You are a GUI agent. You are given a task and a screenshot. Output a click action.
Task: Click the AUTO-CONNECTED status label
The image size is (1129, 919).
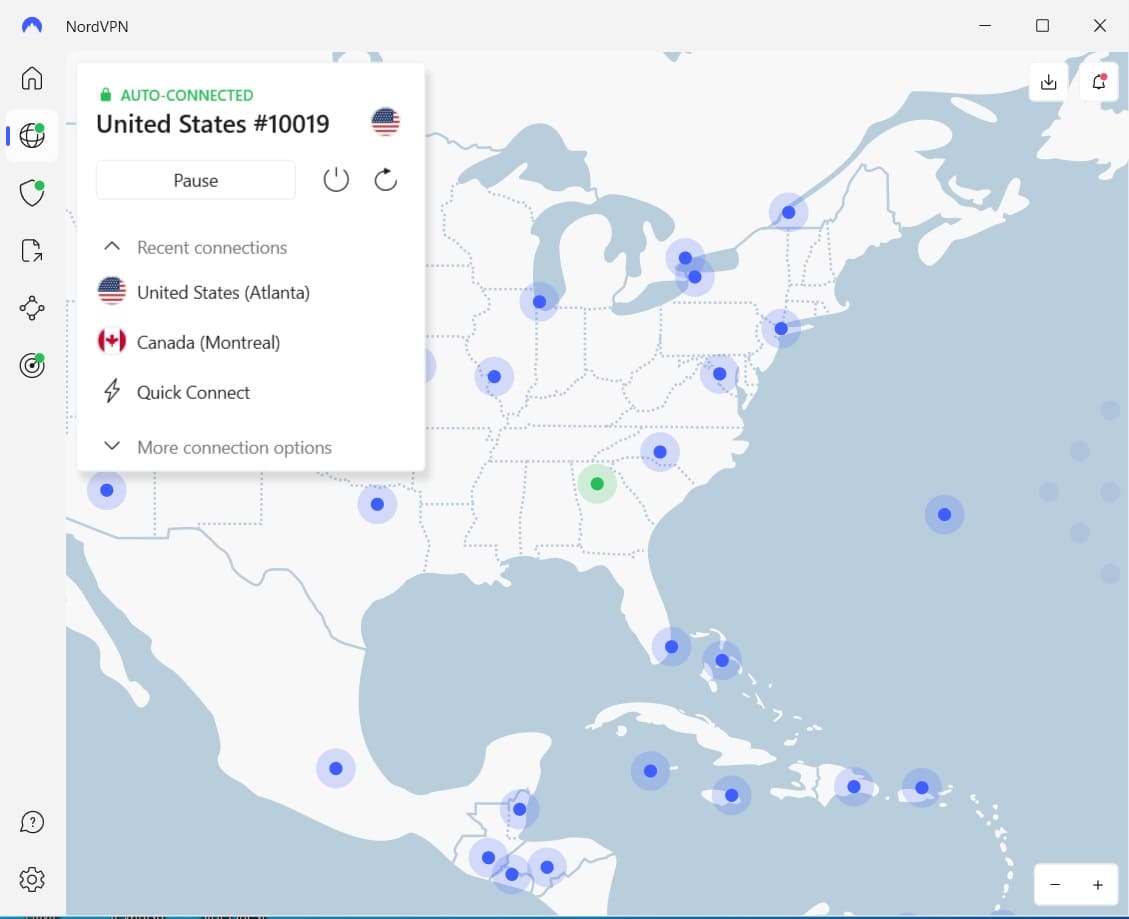coord(186,95)
